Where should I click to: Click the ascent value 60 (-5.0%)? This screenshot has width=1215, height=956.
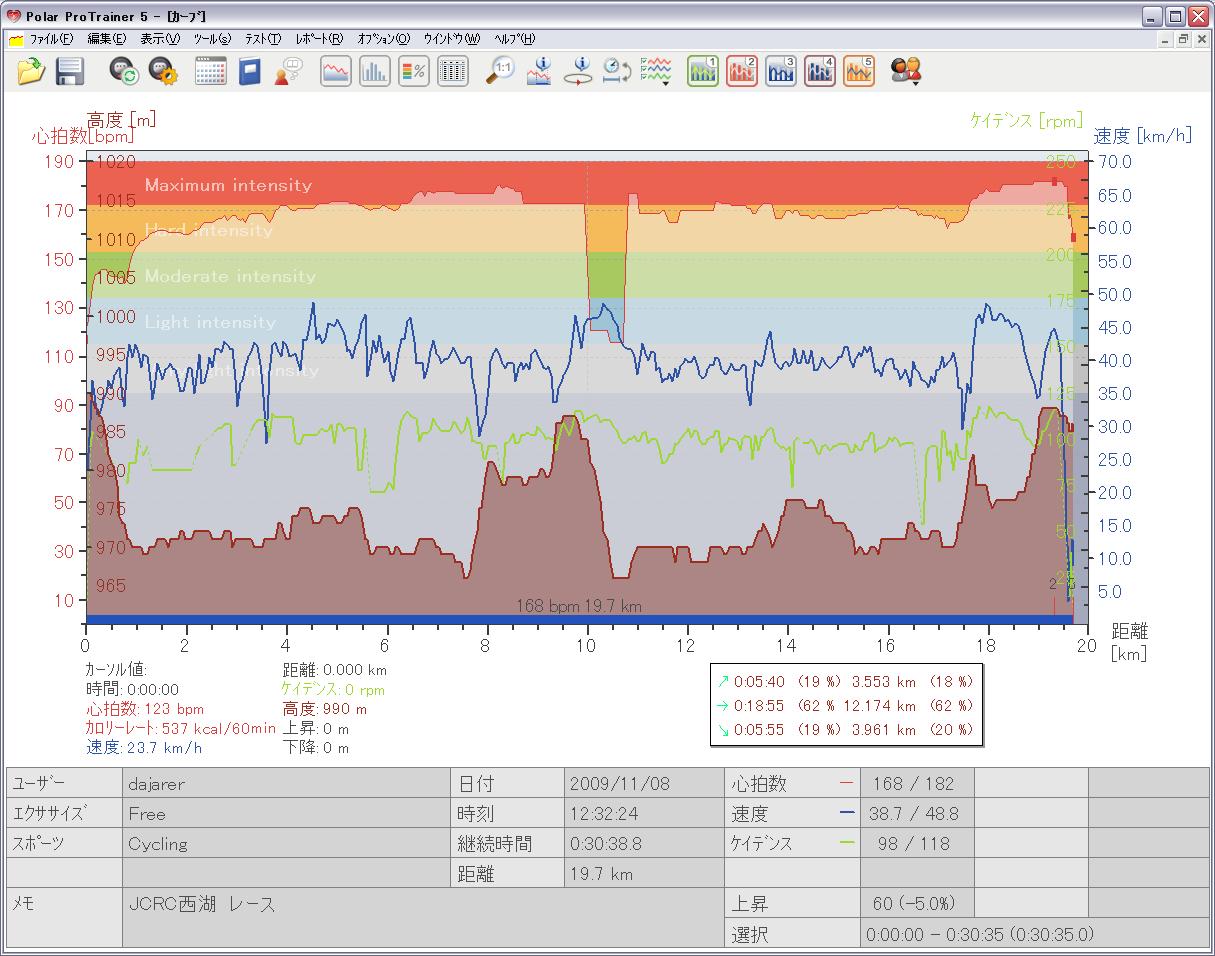(917, 904)
